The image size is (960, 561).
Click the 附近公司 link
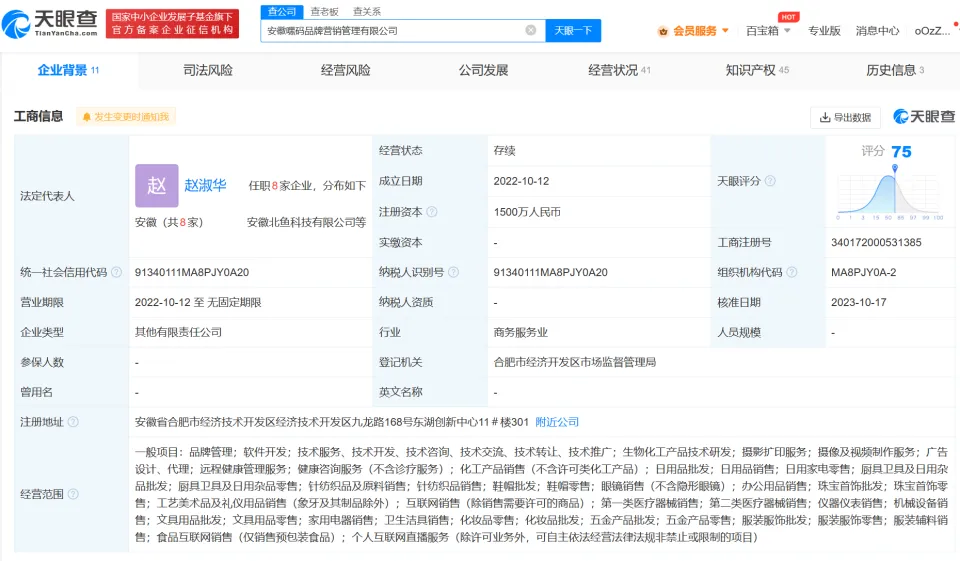[x=557, y=421]
